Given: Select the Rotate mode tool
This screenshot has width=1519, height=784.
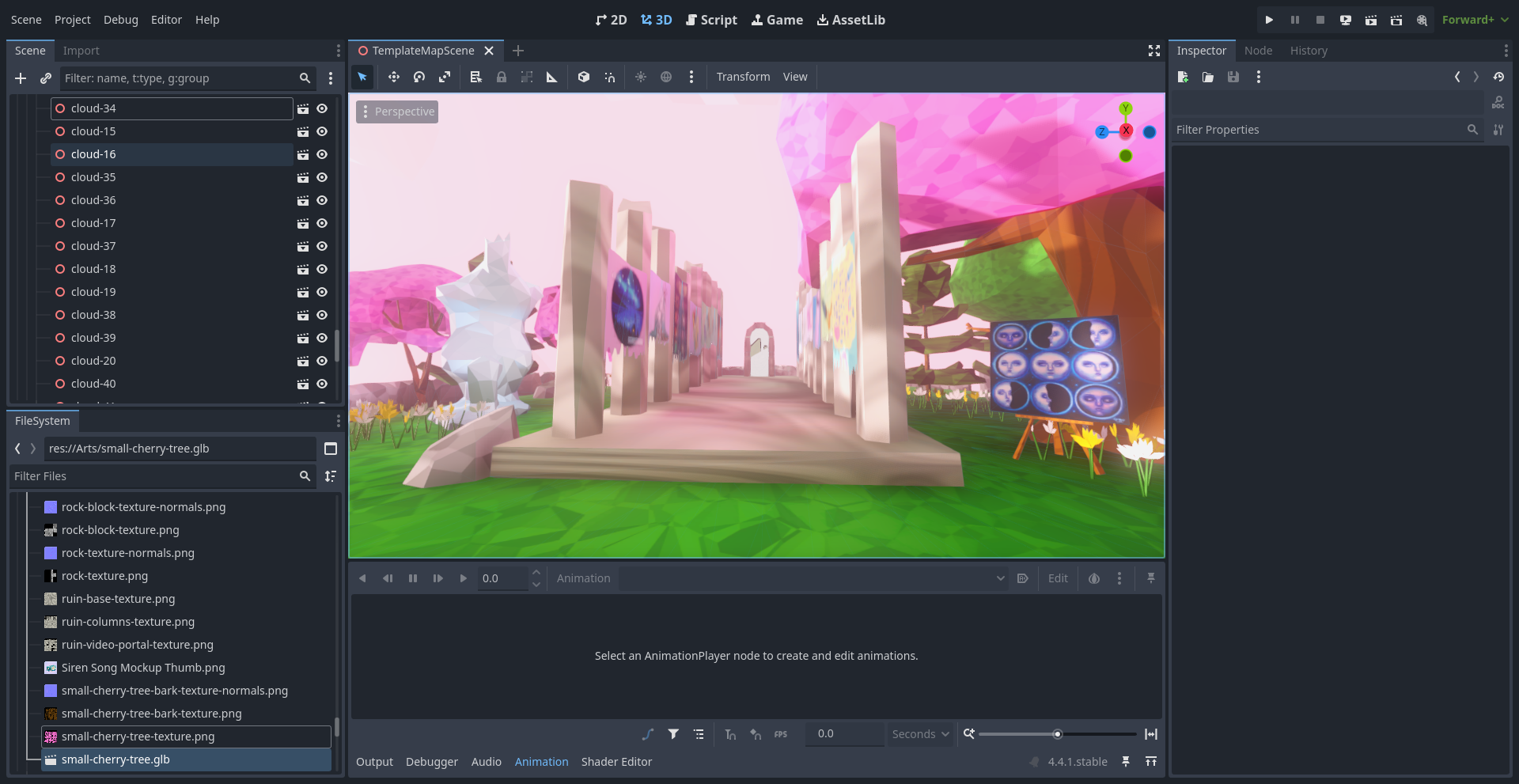Looking at the screenshot, I should click(419, 77).
